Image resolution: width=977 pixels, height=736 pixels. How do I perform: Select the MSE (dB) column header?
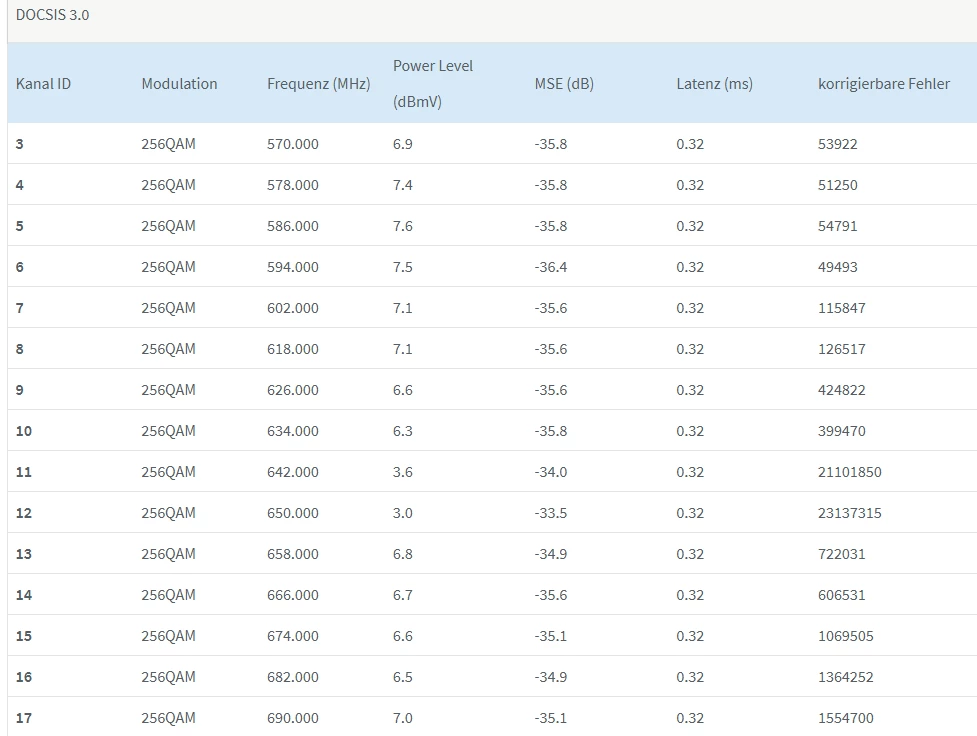[x=564, y=84]
